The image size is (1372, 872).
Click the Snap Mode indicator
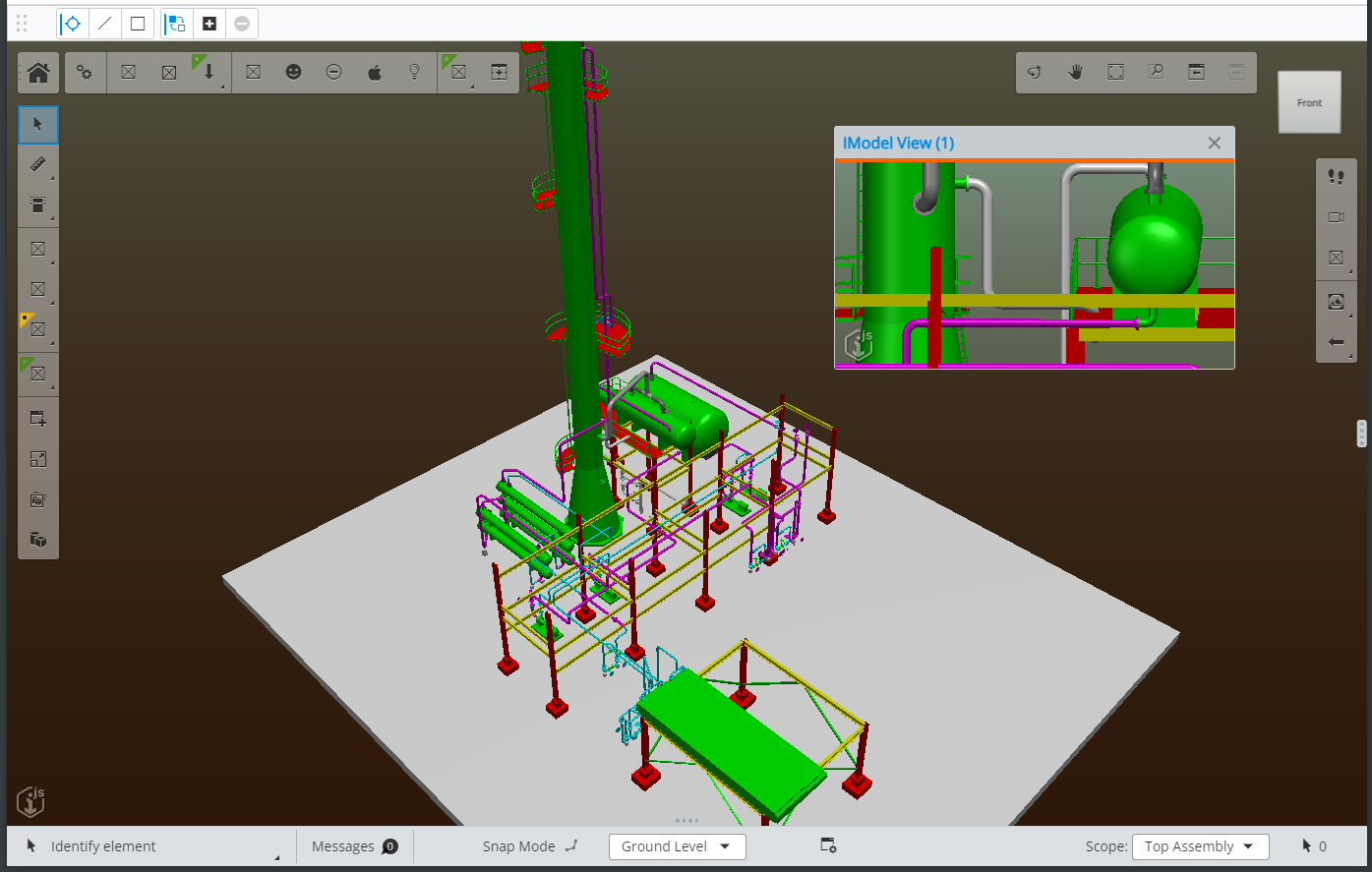[531, 846]
